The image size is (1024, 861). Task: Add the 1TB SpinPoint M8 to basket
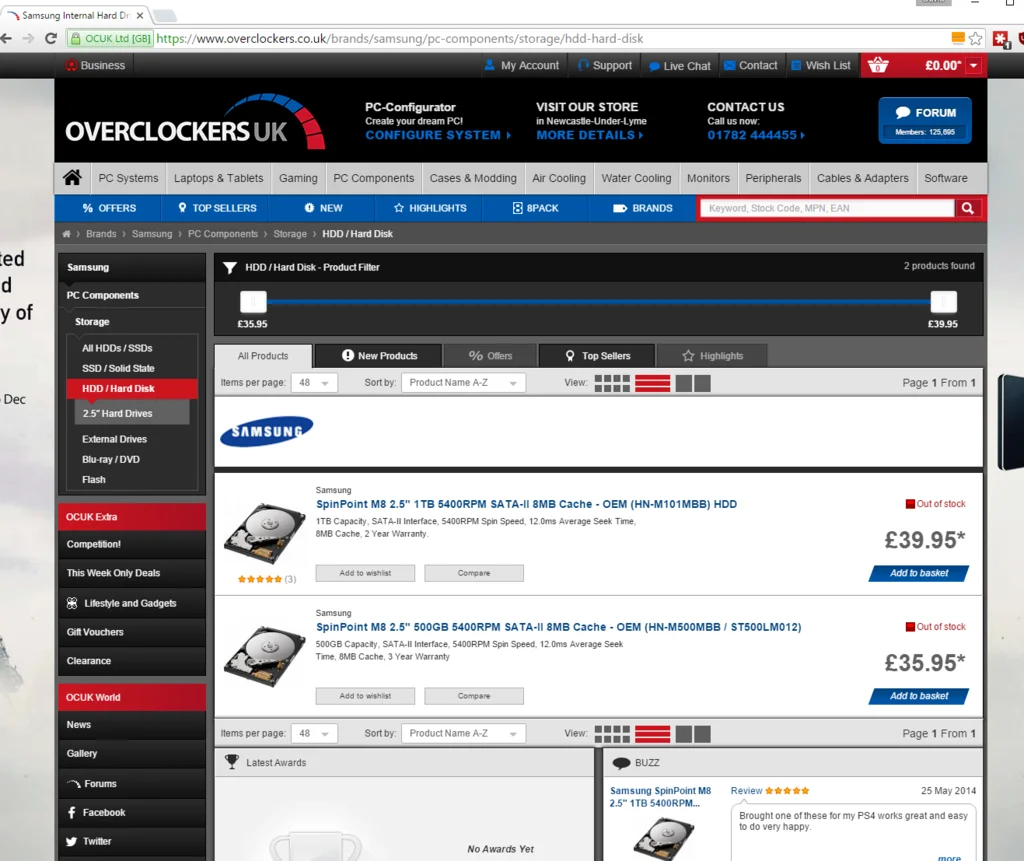[919, 573]
